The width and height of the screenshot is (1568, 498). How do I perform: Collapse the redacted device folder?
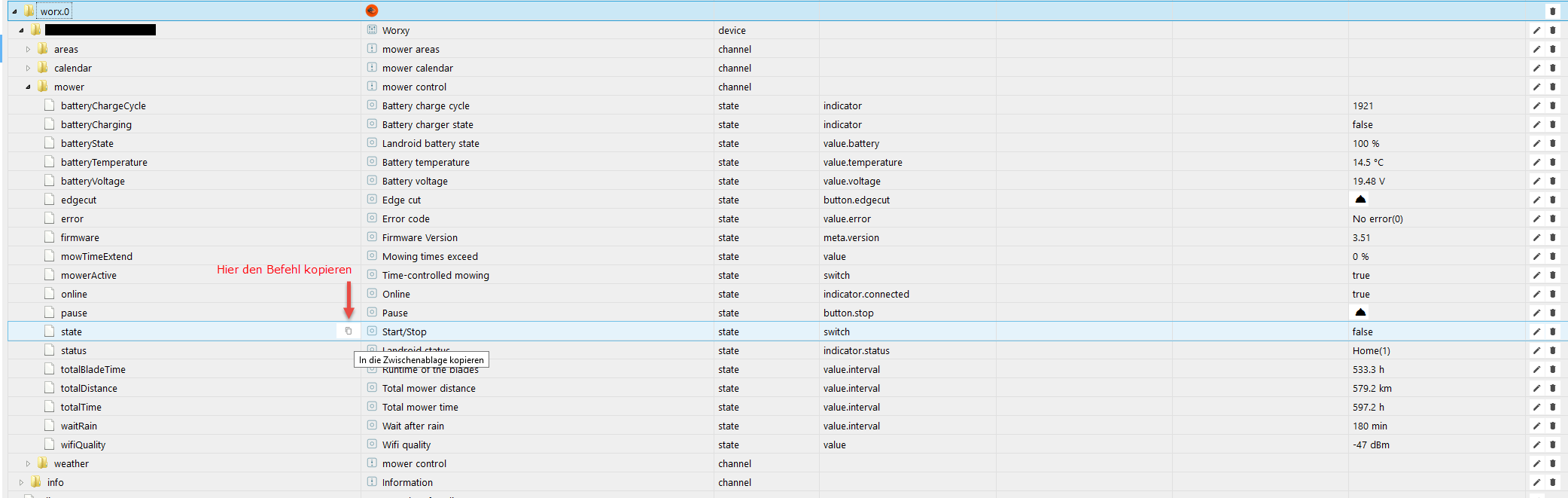[21, 30]
